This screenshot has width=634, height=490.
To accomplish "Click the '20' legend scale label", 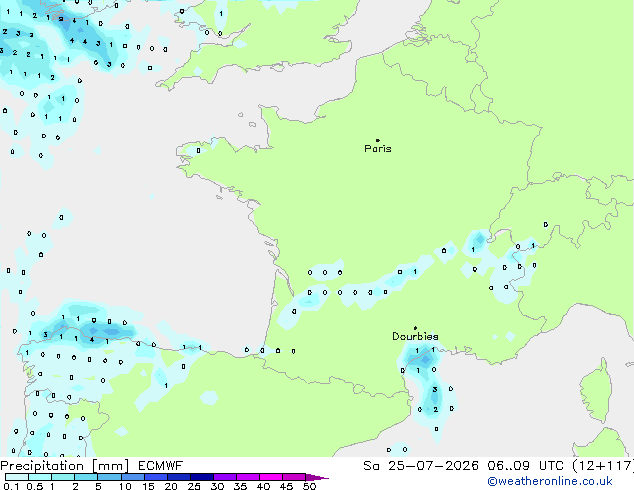I will 171,486.
